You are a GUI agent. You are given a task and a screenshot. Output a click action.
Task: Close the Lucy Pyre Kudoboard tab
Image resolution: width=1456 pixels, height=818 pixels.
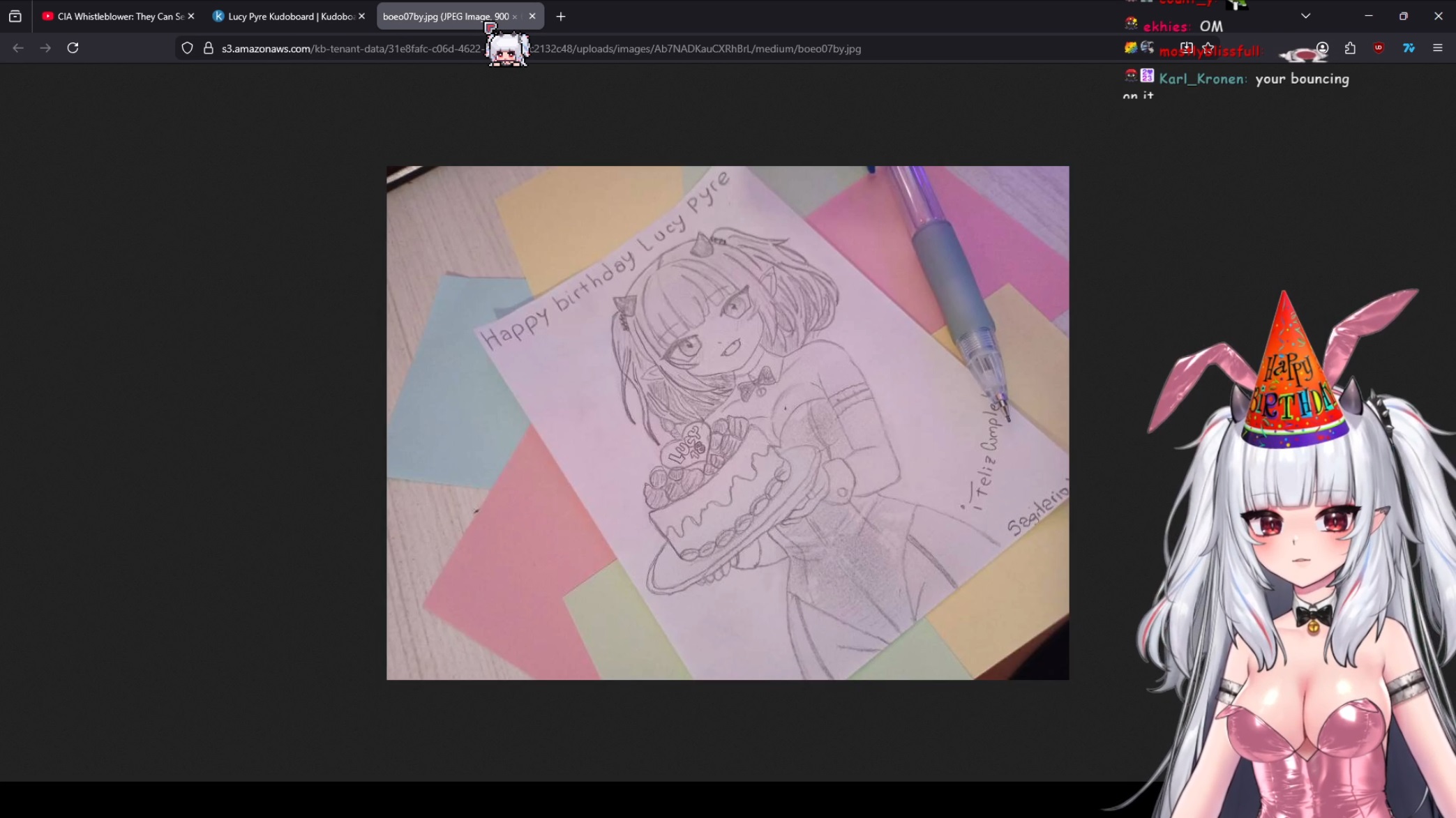[361, 16]
